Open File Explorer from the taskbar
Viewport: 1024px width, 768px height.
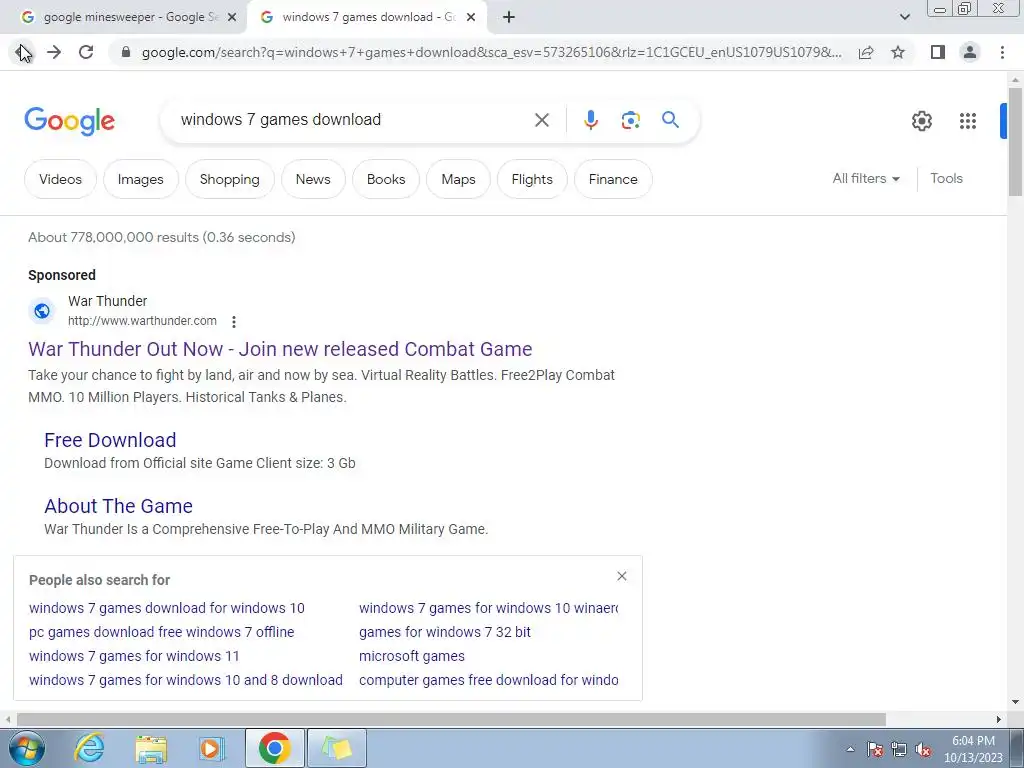[151, 748]
